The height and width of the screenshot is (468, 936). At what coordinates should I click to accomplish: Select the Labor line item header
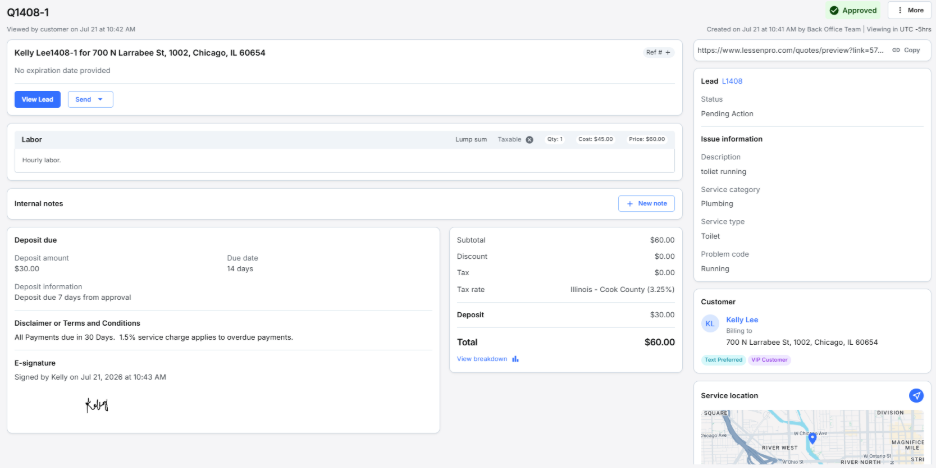point(344,140)
